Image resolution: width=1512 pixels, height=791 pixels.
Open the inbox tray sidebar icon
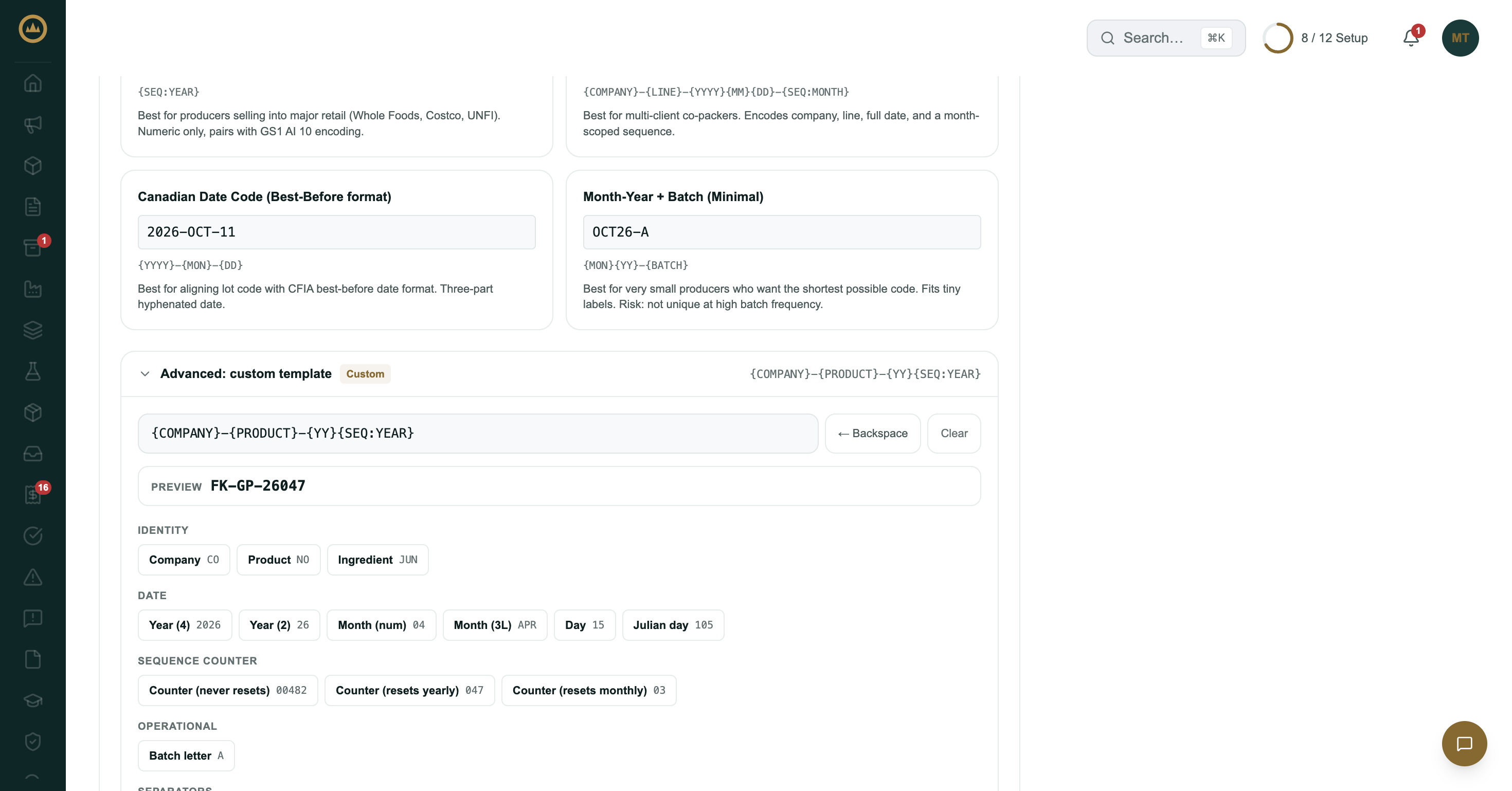tap(33, 453)
